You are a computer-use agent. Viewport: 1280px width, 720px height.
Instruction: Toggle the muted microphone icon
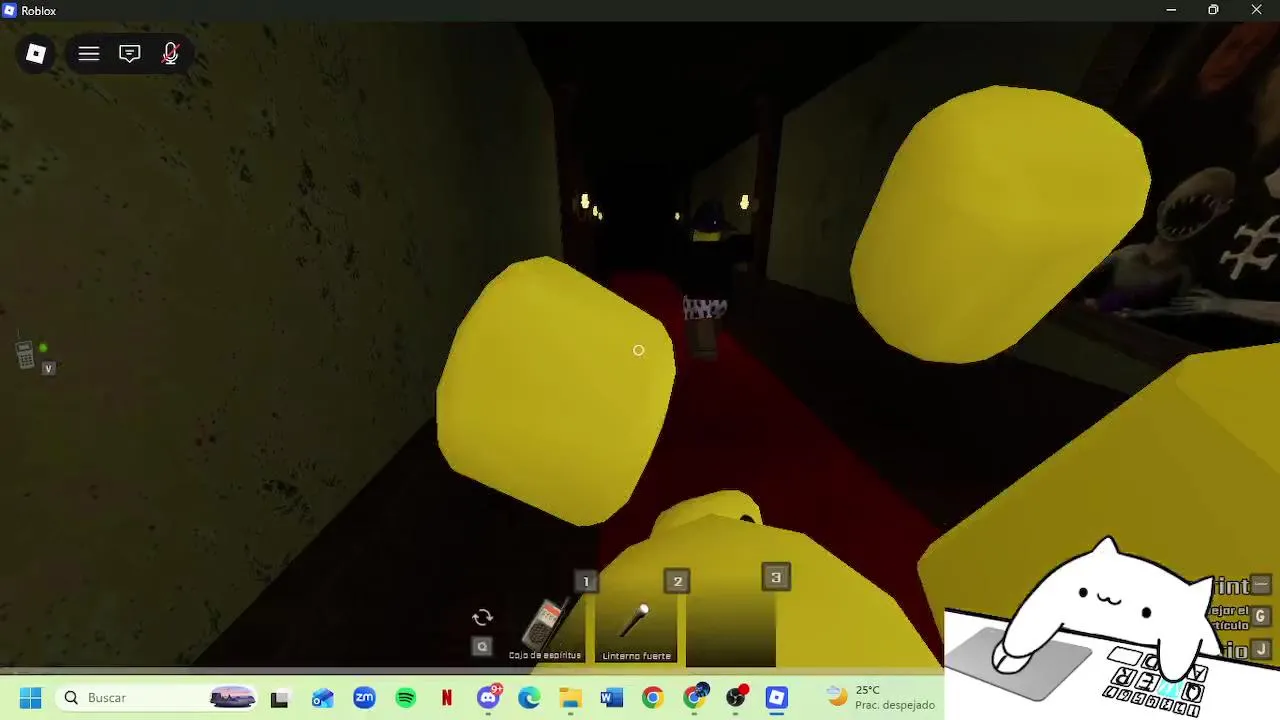171,53
